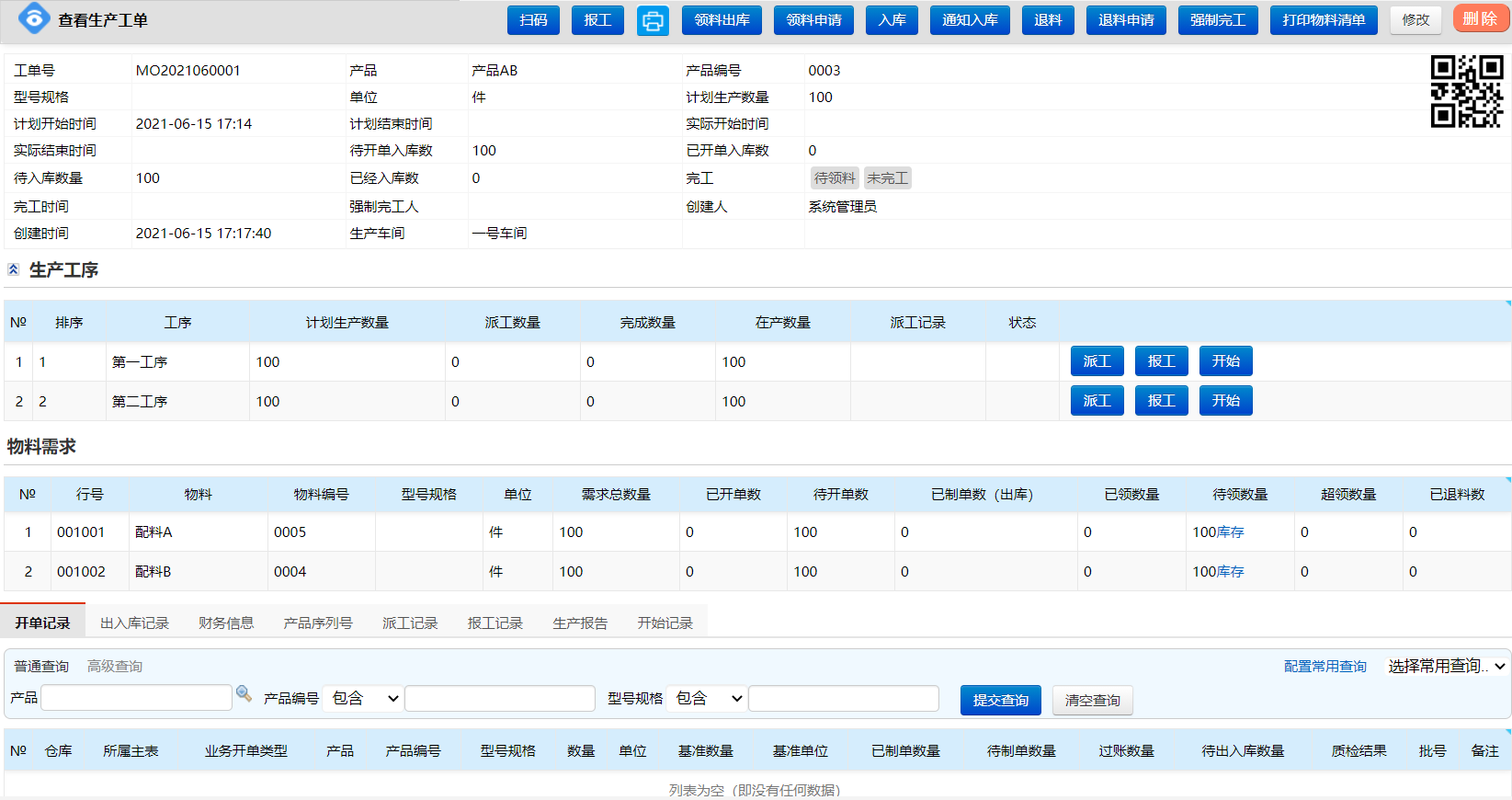Click the 未完工 status tag
The image size is (1512, 800).
887,178
